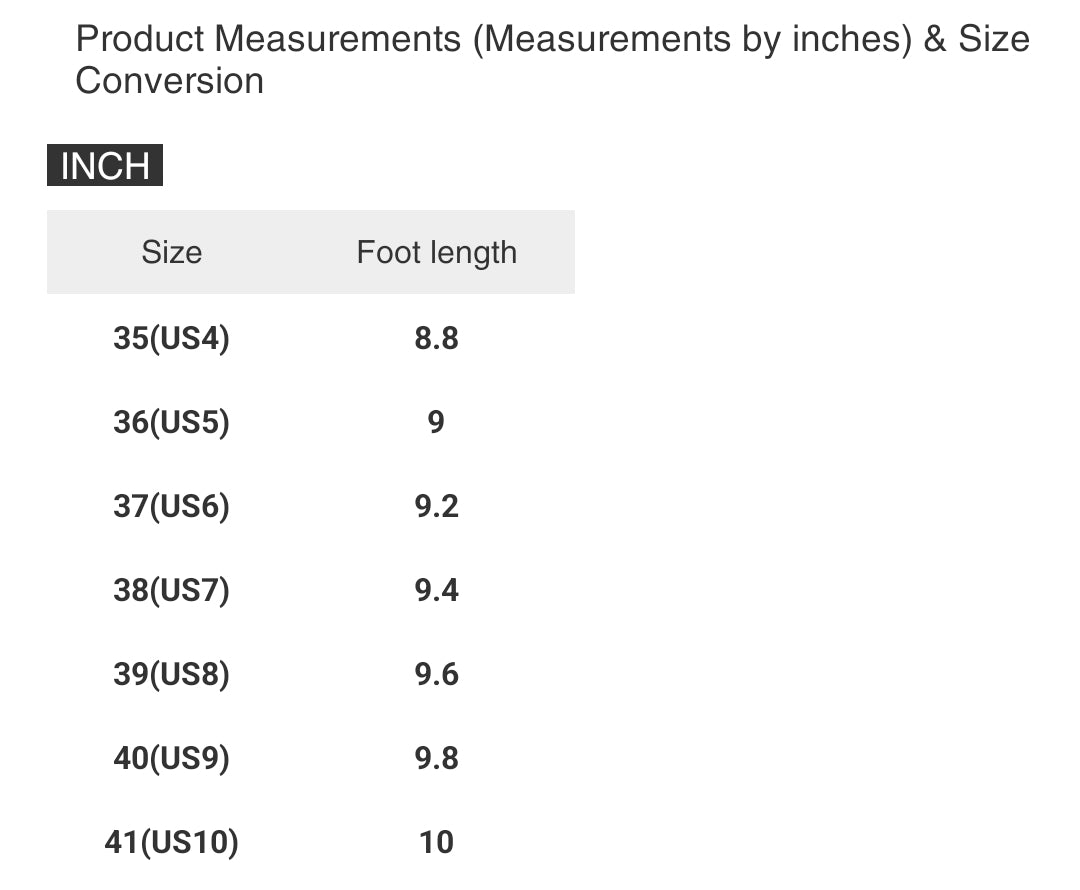
Task: Click the 9.8 foot length value
Action: 437,759
